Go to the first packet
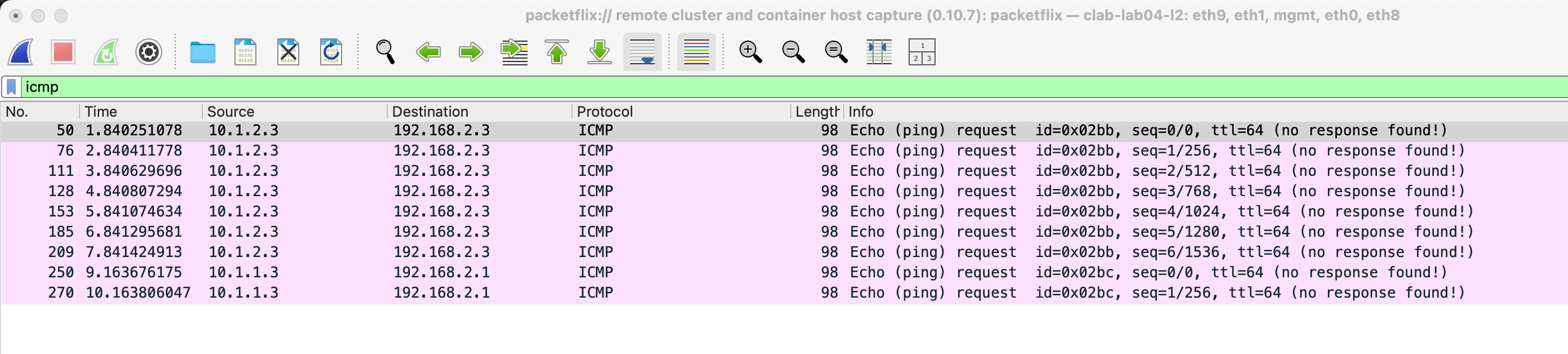1568x354 pixels. (x=556, y=52)
